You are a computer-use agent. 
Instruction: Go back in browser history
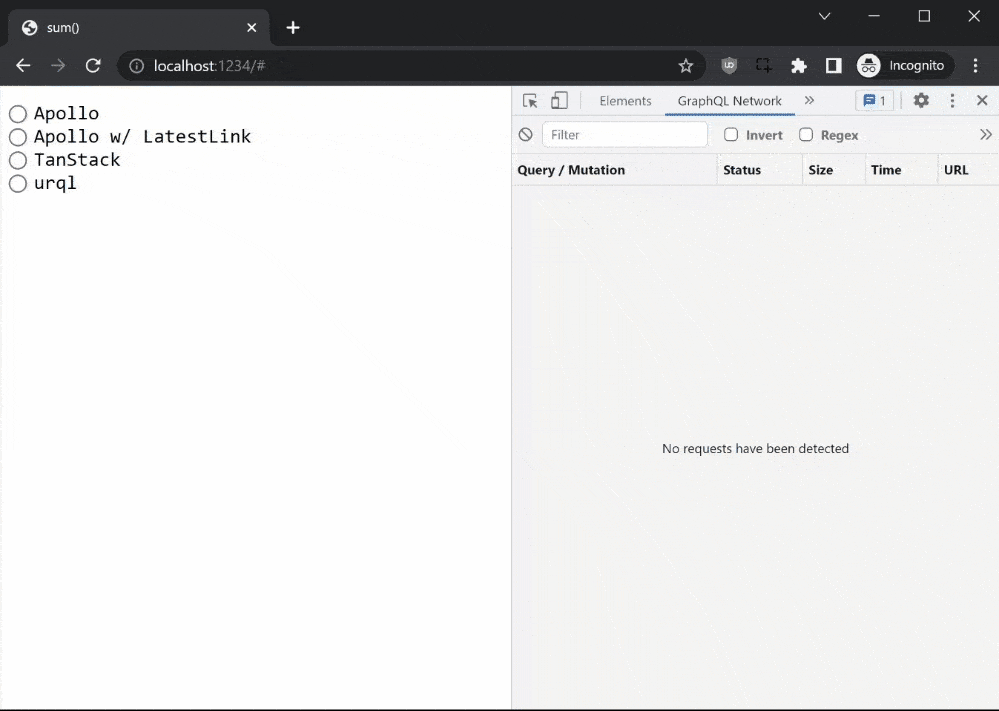tap(23, 66)
